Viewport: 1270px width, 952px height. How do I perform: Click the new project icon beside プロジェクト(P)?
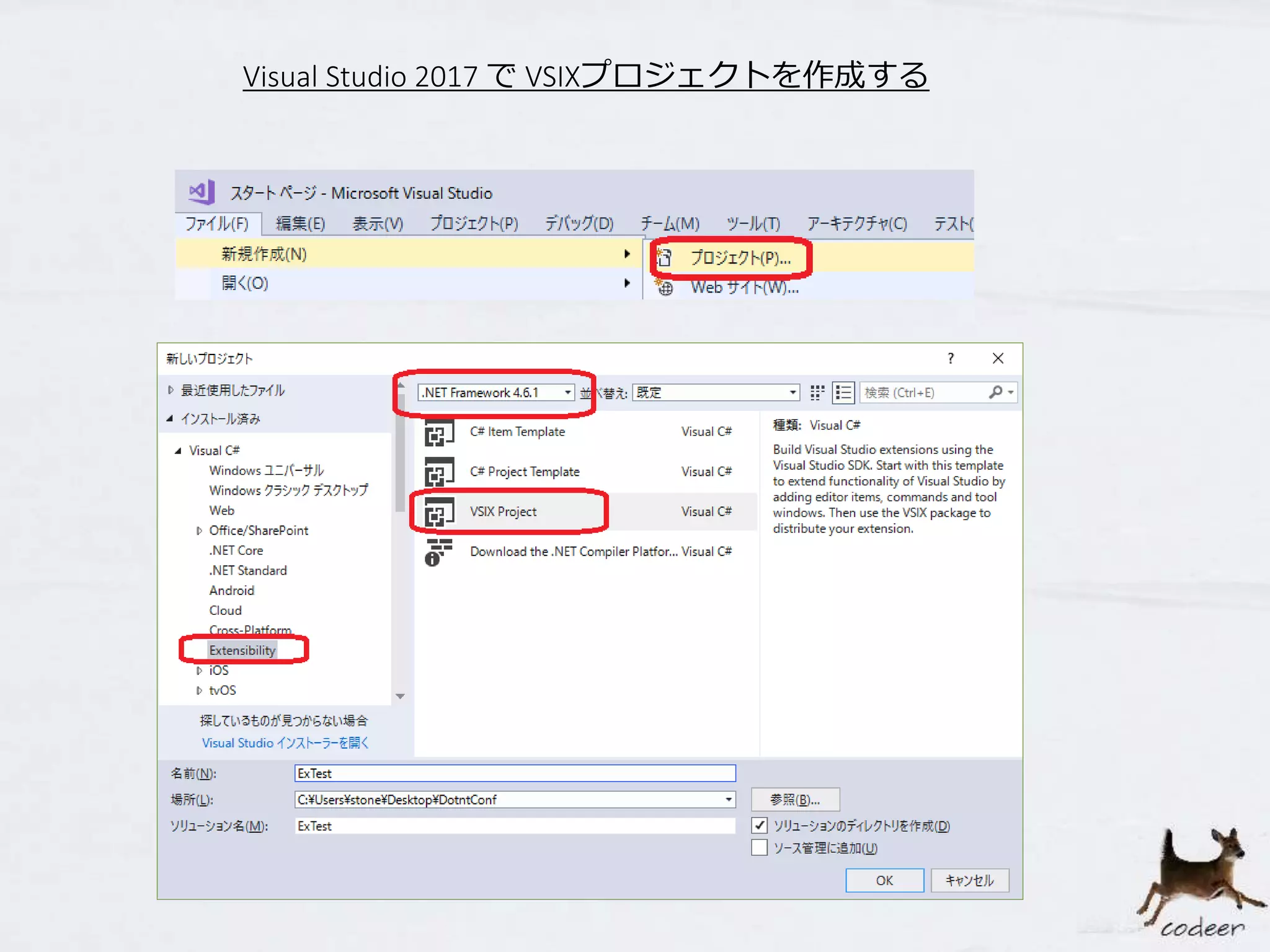point(664,257)
